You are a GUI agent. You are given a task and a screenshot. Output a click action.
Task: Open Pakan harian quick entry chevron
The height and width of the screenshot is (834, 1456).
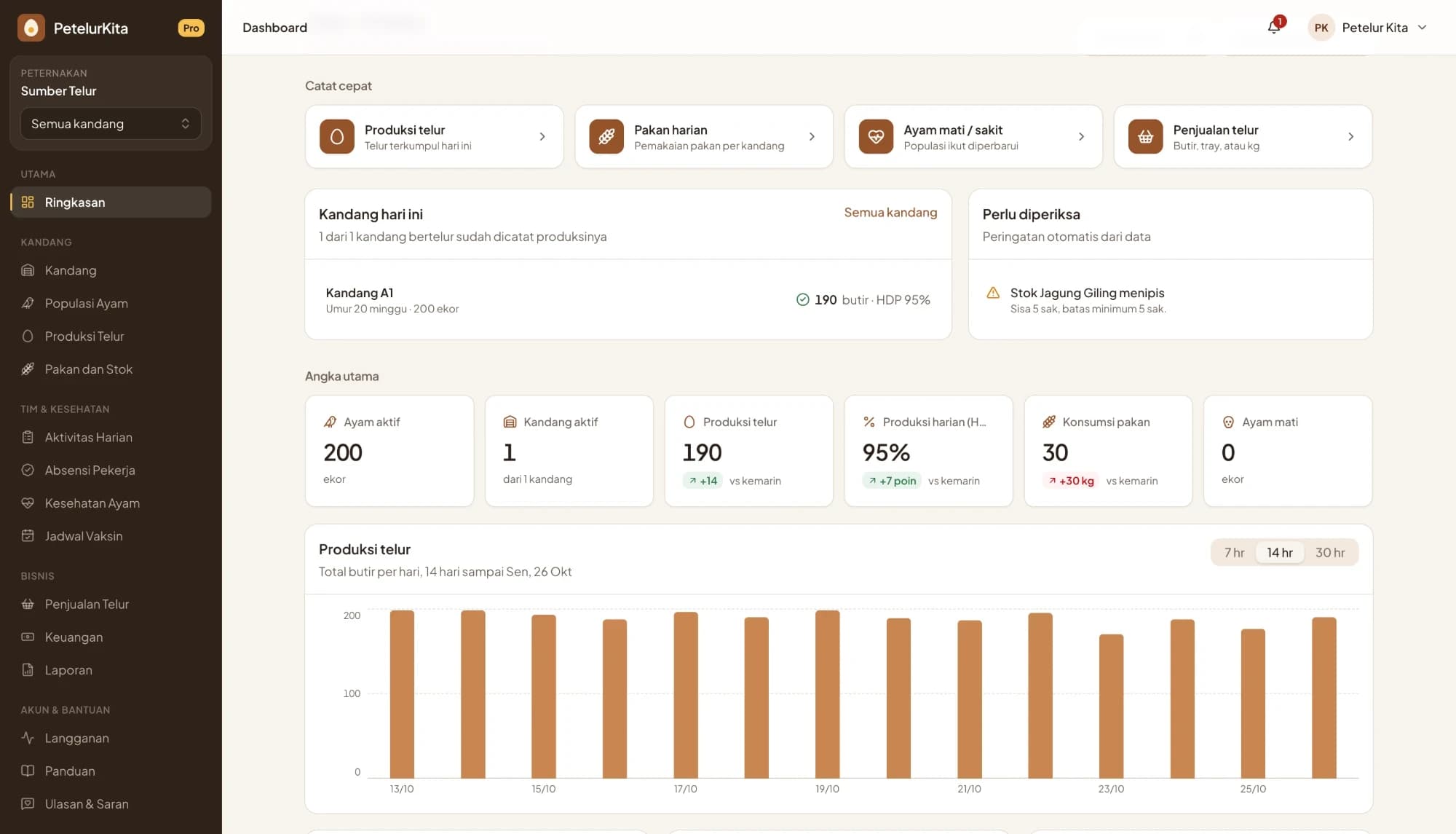tap(812, 136)
